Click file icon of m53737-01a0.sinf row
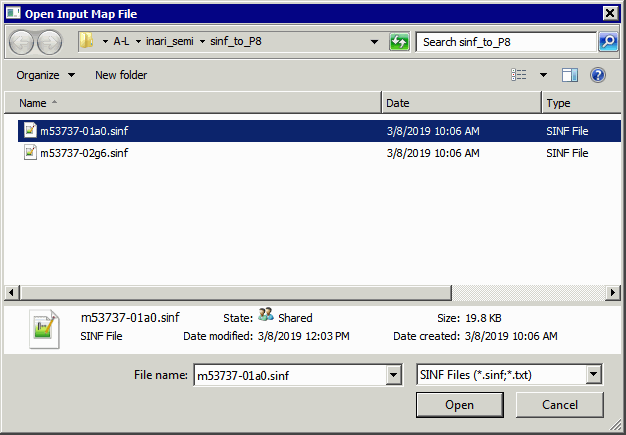The image size is (626, 435). click(x=30, y=130)
